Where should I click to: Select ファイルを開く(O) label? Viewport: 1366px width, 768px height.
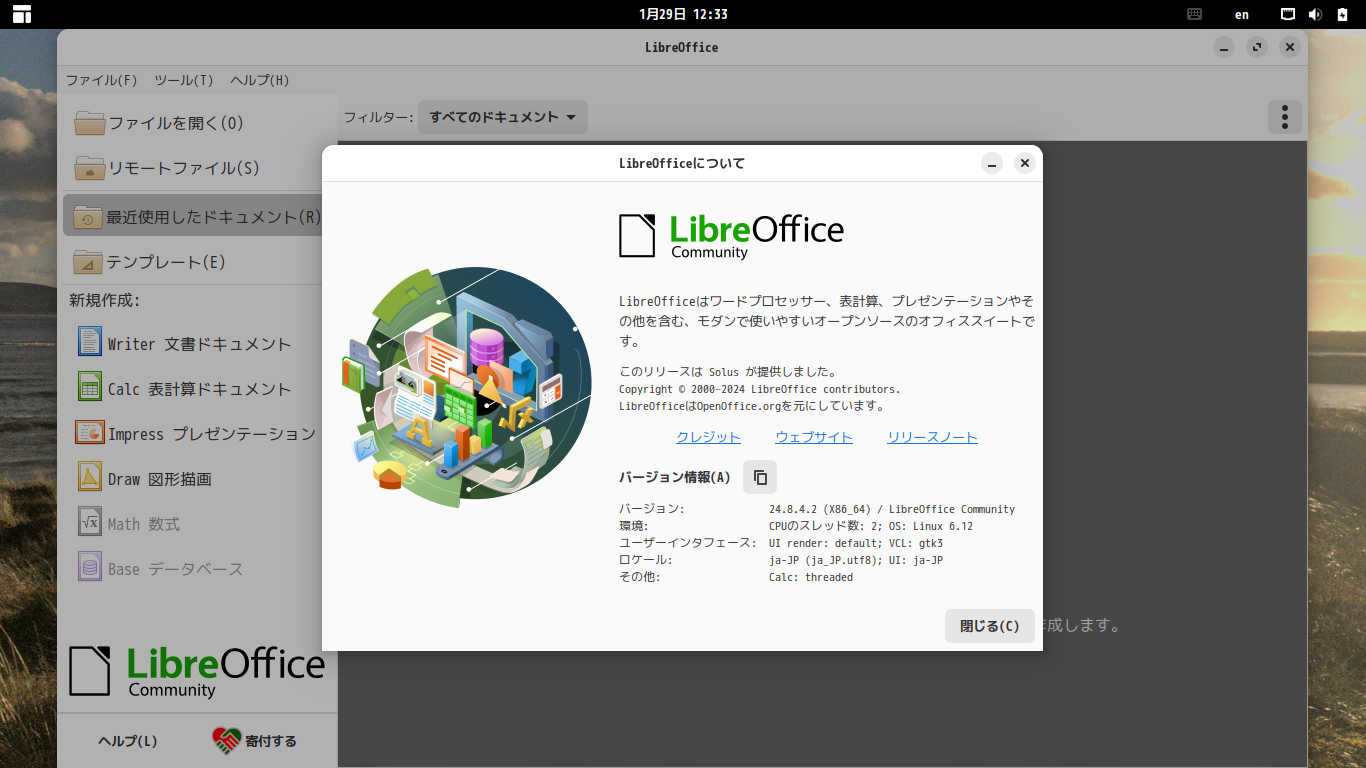(176, 123)
